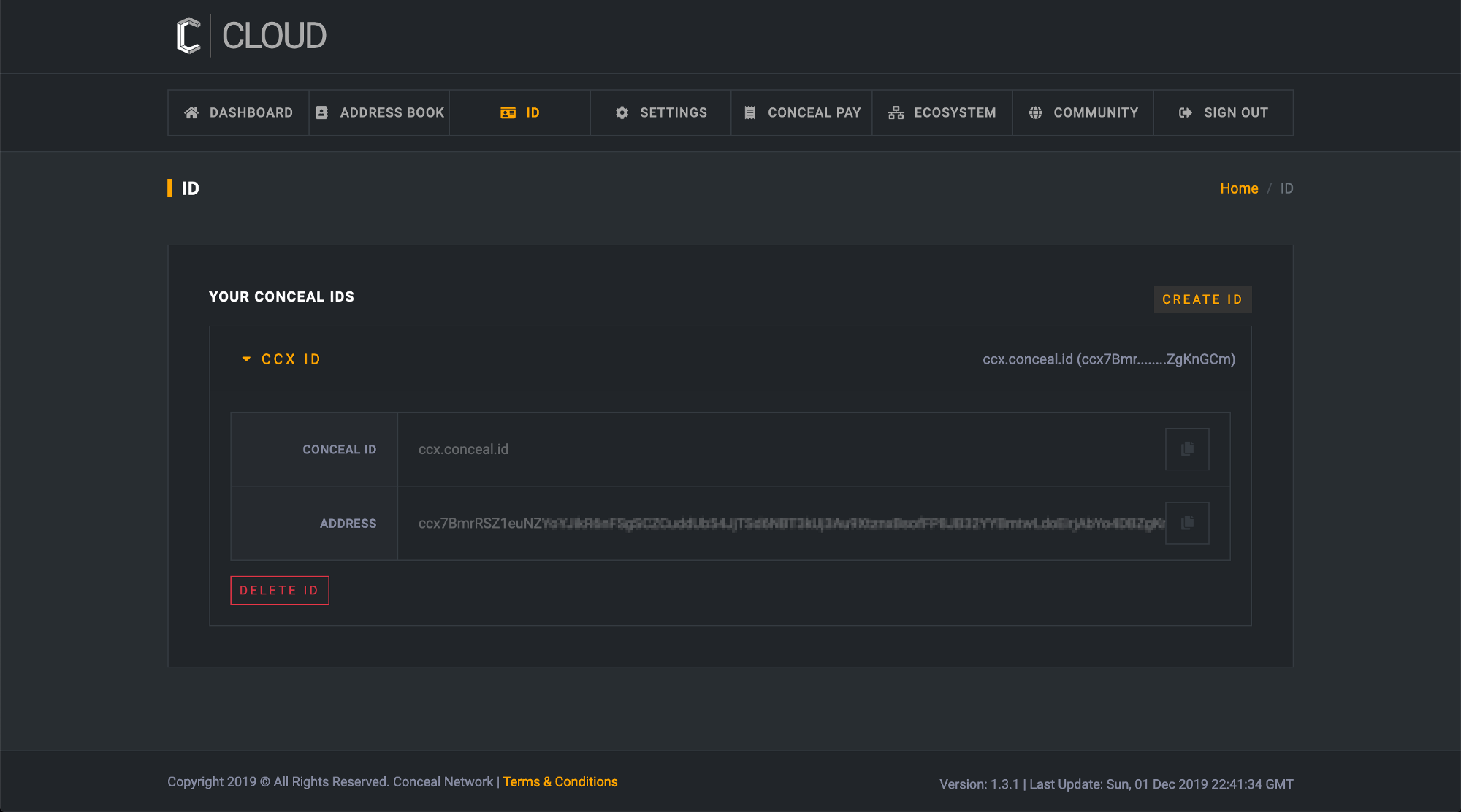The height and width of the screenshot is (812, 1461).
Task: Click the Conceal Pay receipt icon
Action: click(749, 112)
